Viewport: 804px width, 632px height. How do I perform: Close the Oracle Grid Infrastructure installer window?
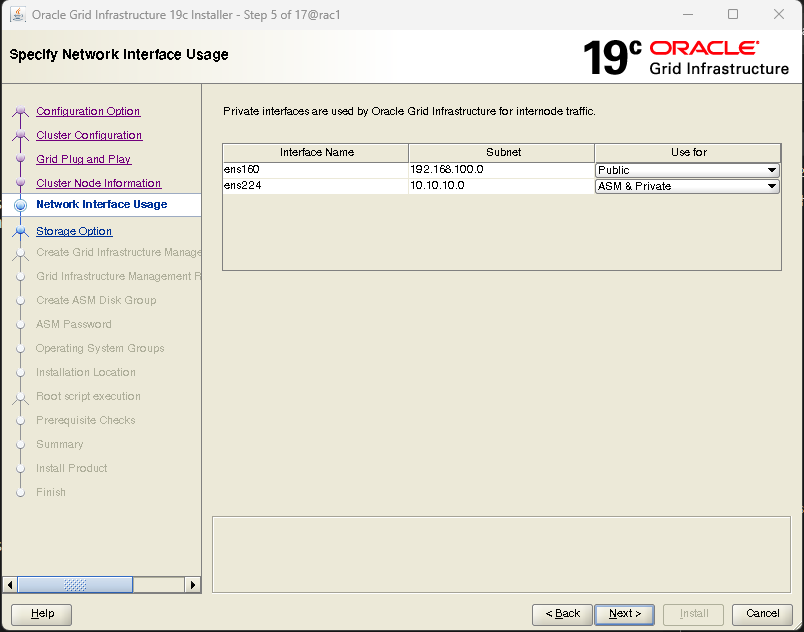click(x=779, y=14)
